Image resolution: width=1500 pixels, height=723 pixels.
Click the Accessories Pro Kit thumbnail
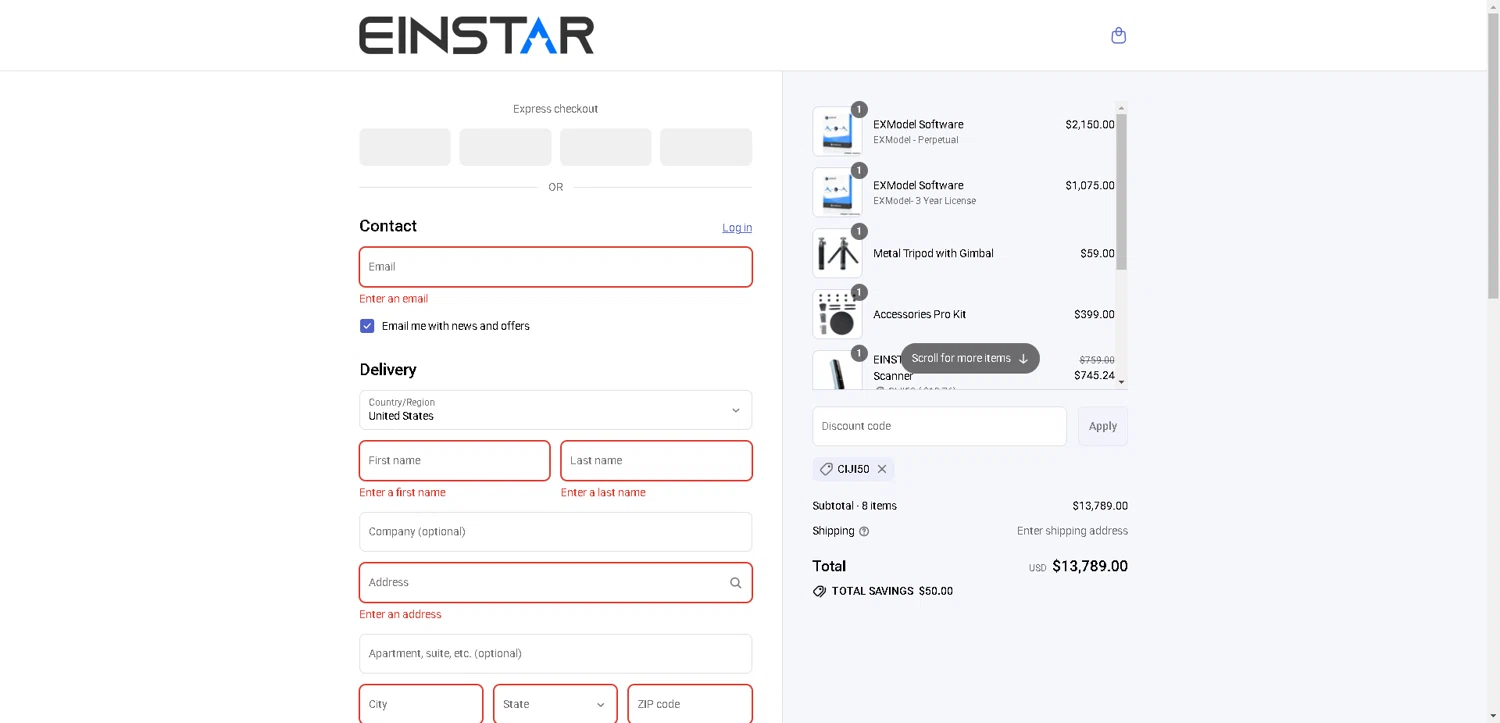click(x=837, y=314)
